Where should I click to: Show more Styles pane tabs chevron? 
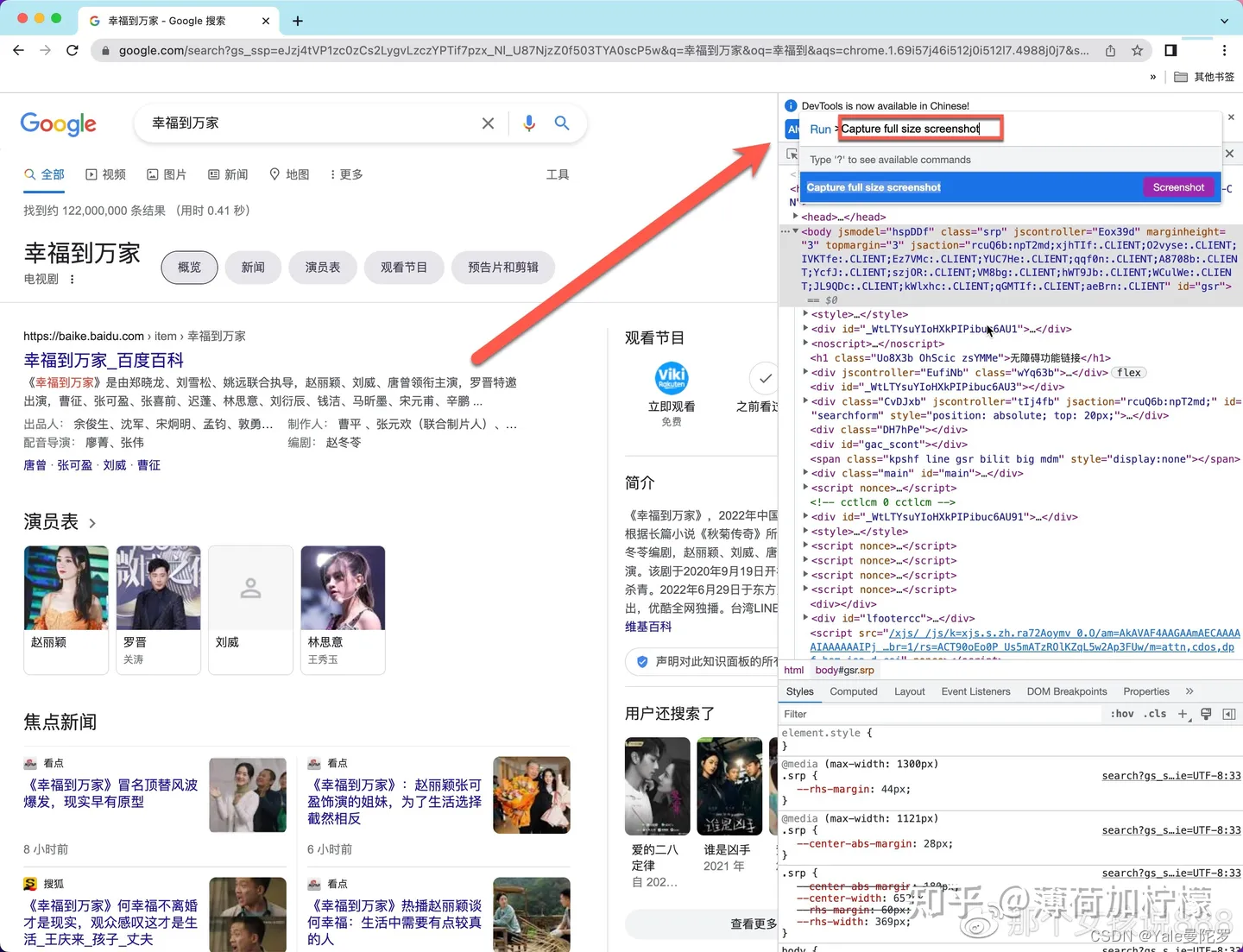click(1189, 691)
